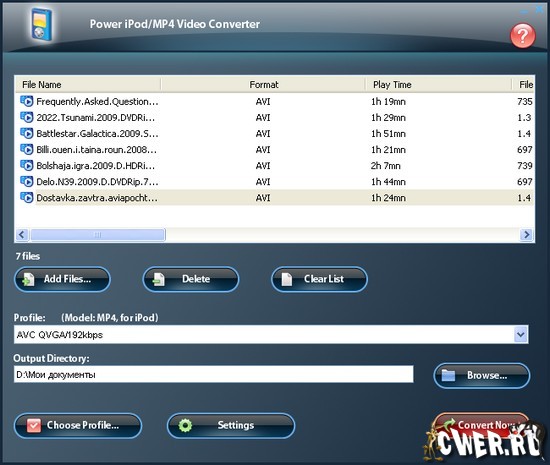Click video icon beside Battlestar.Galactica.2009 file

[x=27, y=133]
